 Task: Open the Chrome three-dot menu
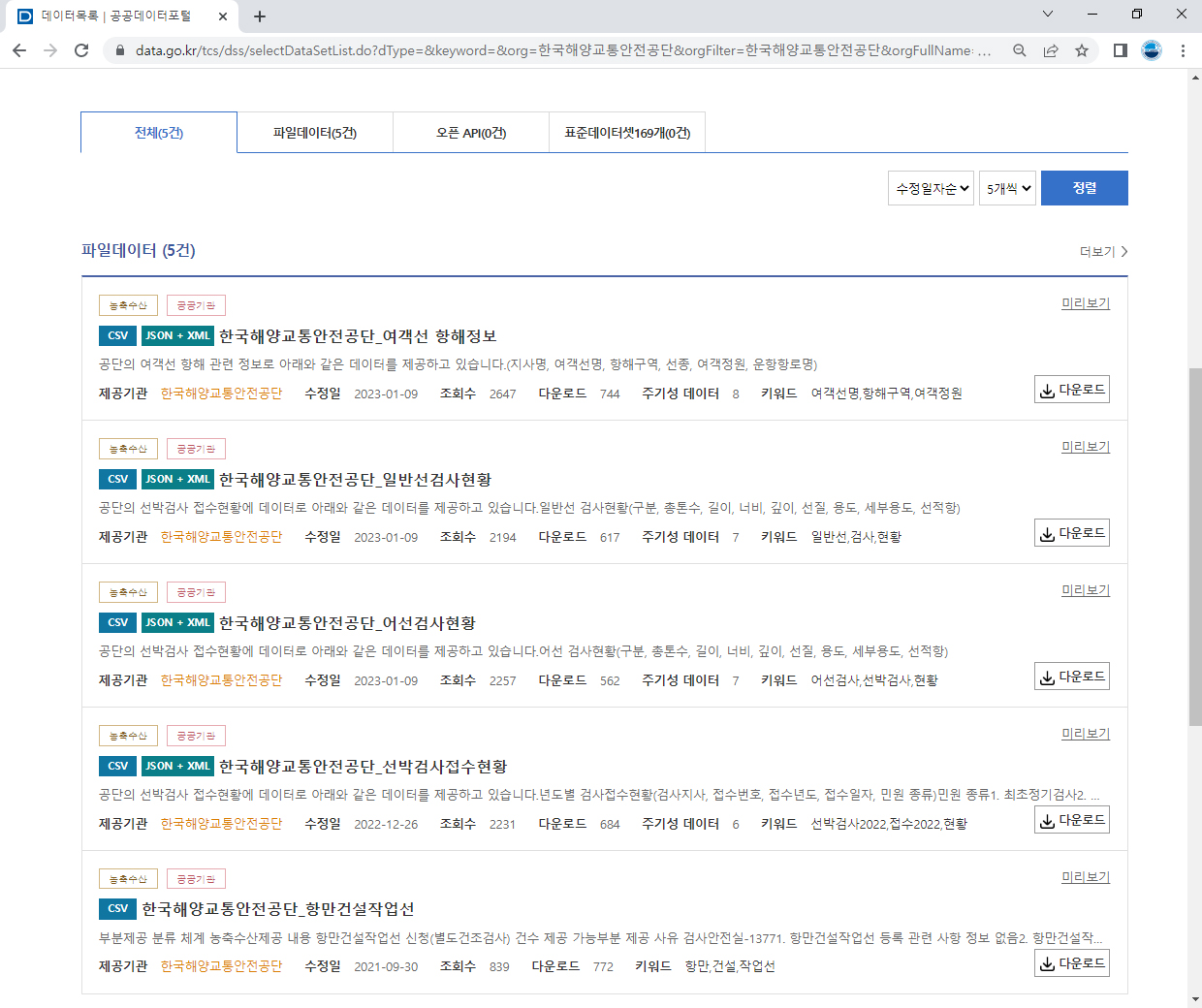click(1183, 50)
